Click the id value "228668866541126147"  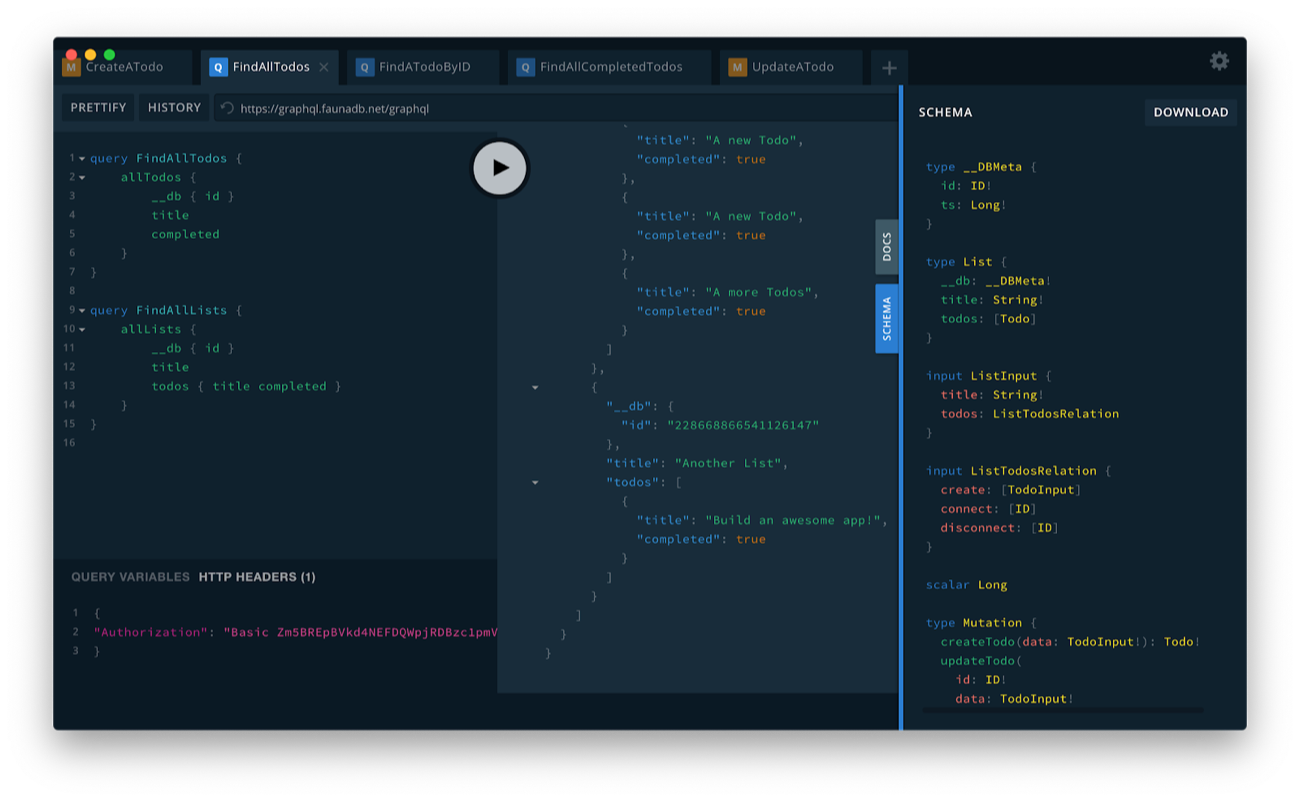coord(743,425)
